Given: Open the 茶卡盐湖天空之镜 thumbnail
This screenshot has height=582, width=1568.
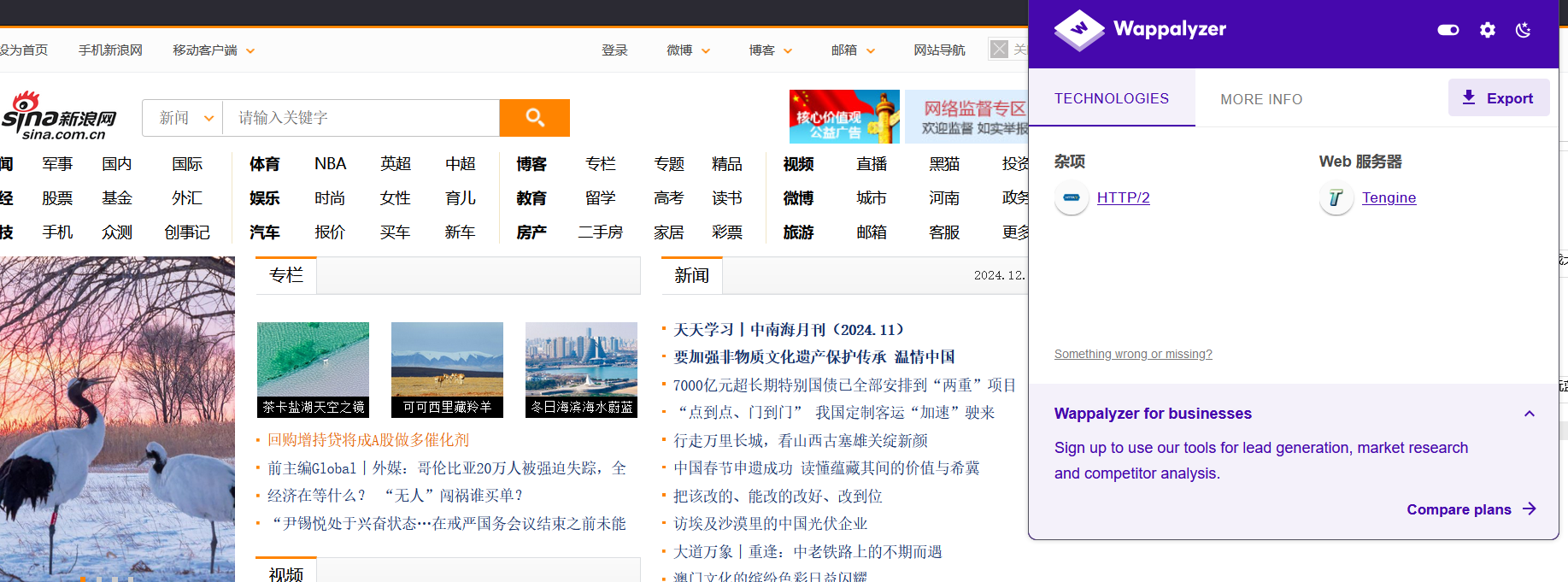Looking at the screenshot, I should (314, 370).
